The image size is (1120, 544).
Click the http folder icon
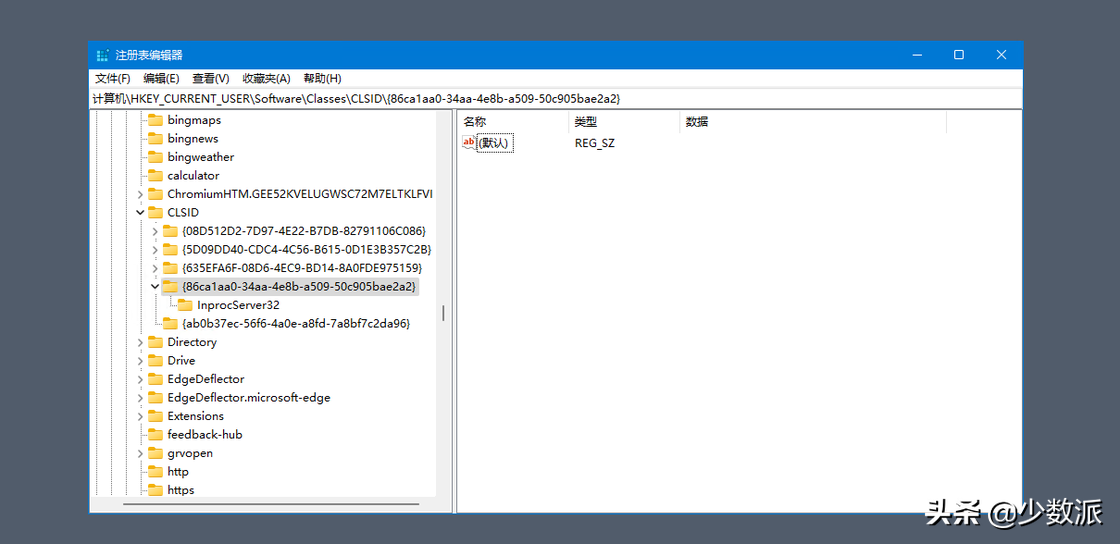click(x=155, y=472)
